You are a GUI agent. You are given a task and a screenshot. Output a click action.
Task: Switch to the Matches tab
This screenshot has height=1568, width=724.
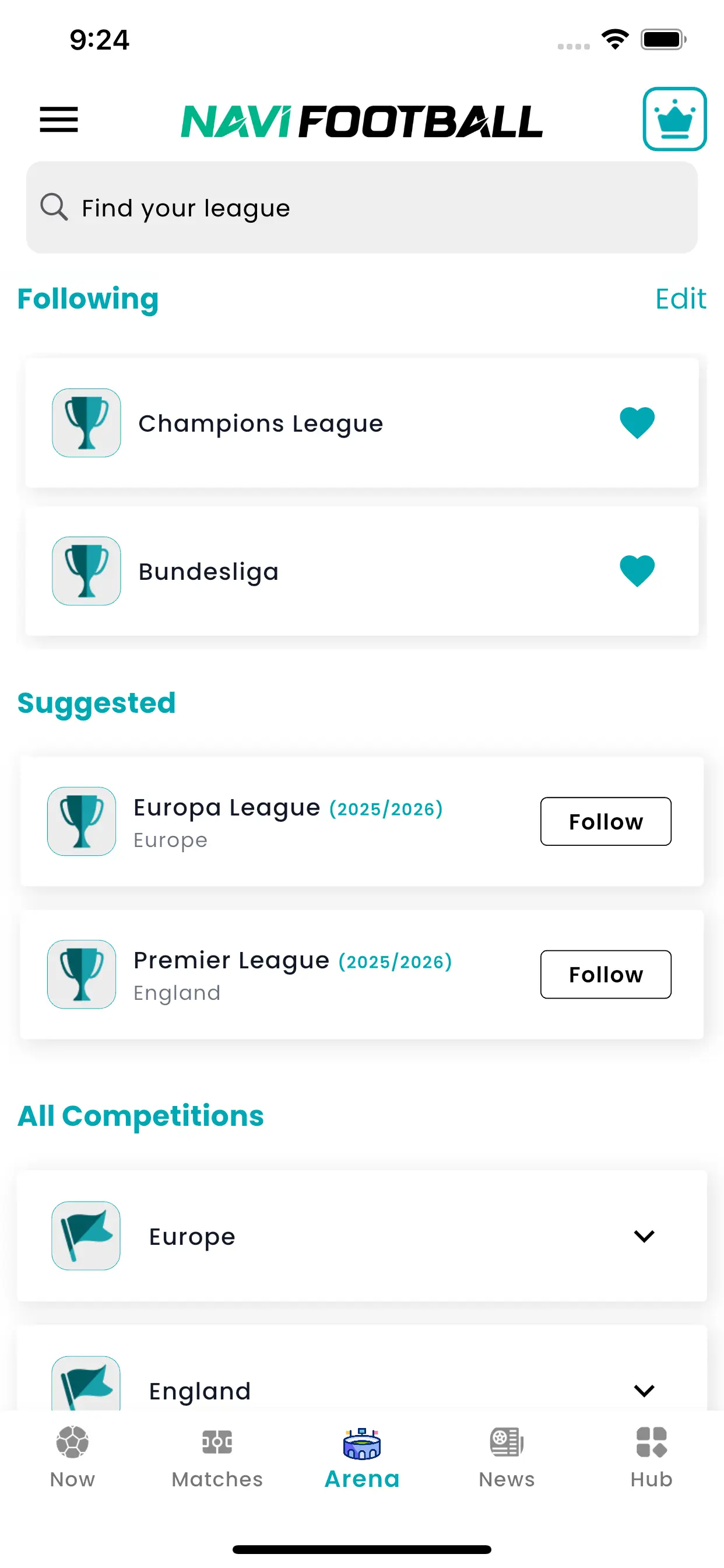click(x=217, y=1457)
